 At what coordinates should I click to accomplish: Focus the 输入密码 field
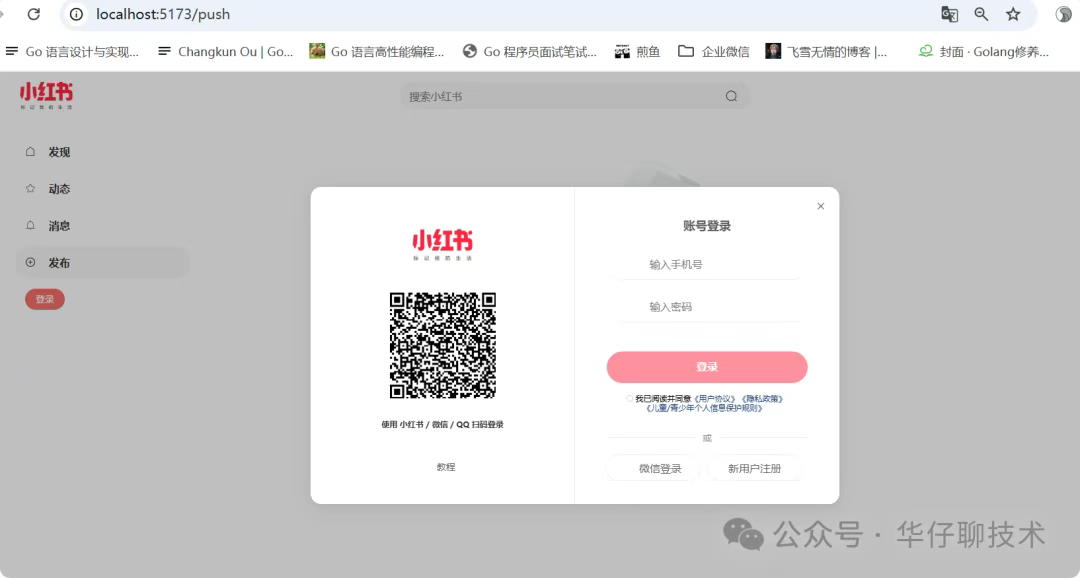707,307
